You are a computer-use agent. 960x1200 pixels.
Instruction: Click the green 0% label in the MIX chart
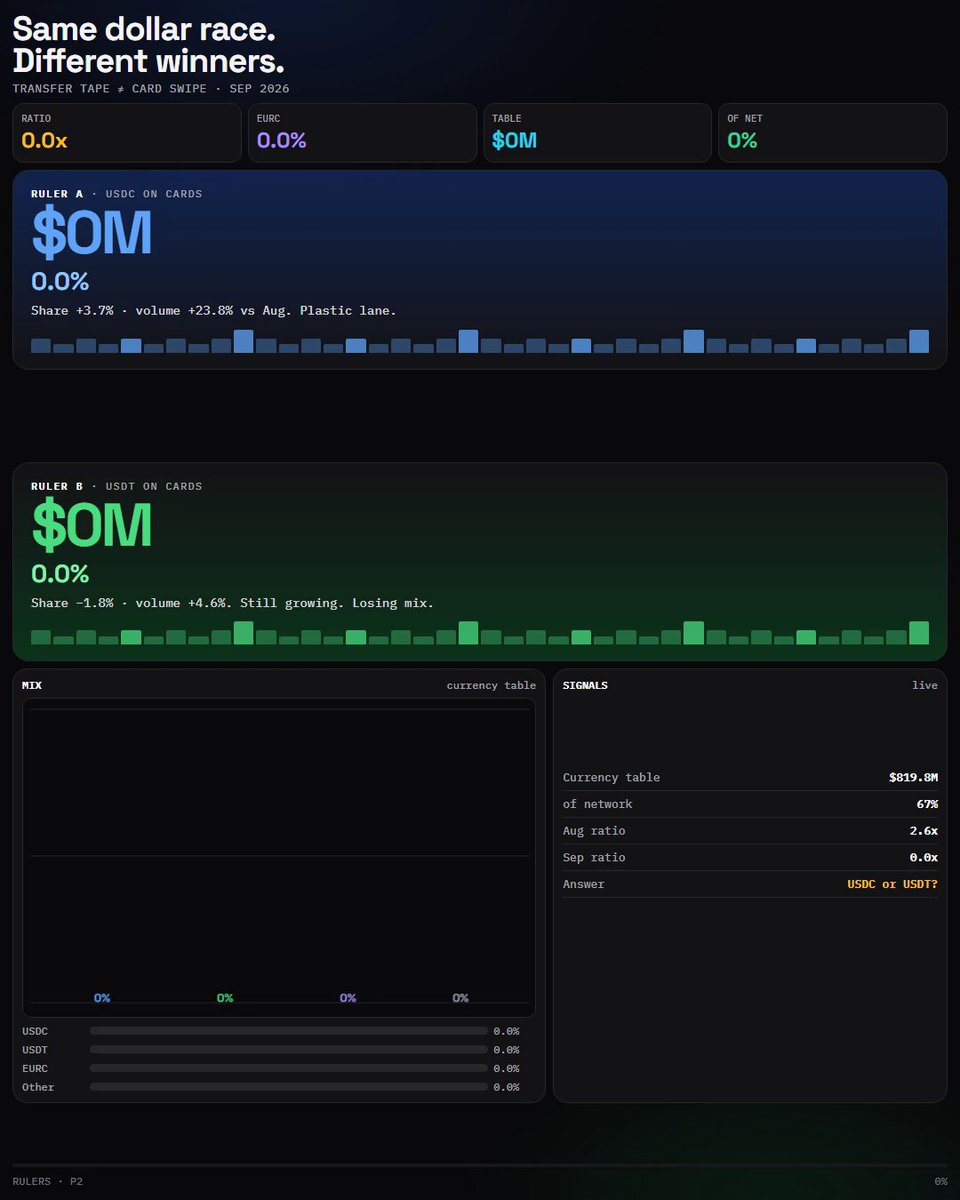(x=225, y=998)
